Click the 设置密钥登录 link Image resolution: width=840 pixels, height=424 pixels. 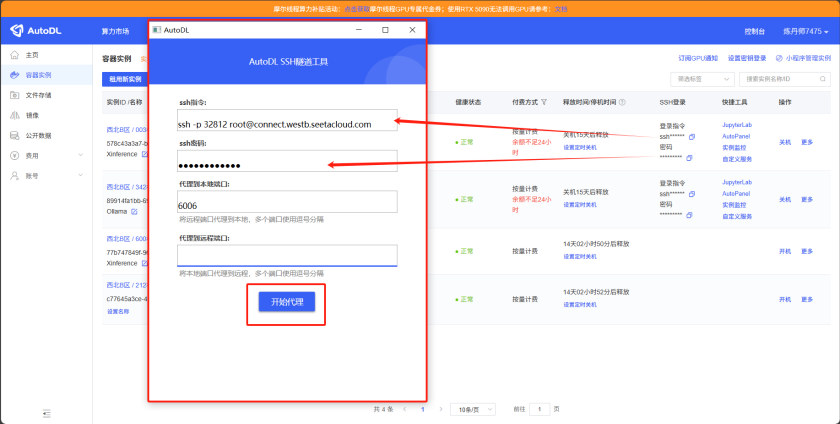pos(747,58)
